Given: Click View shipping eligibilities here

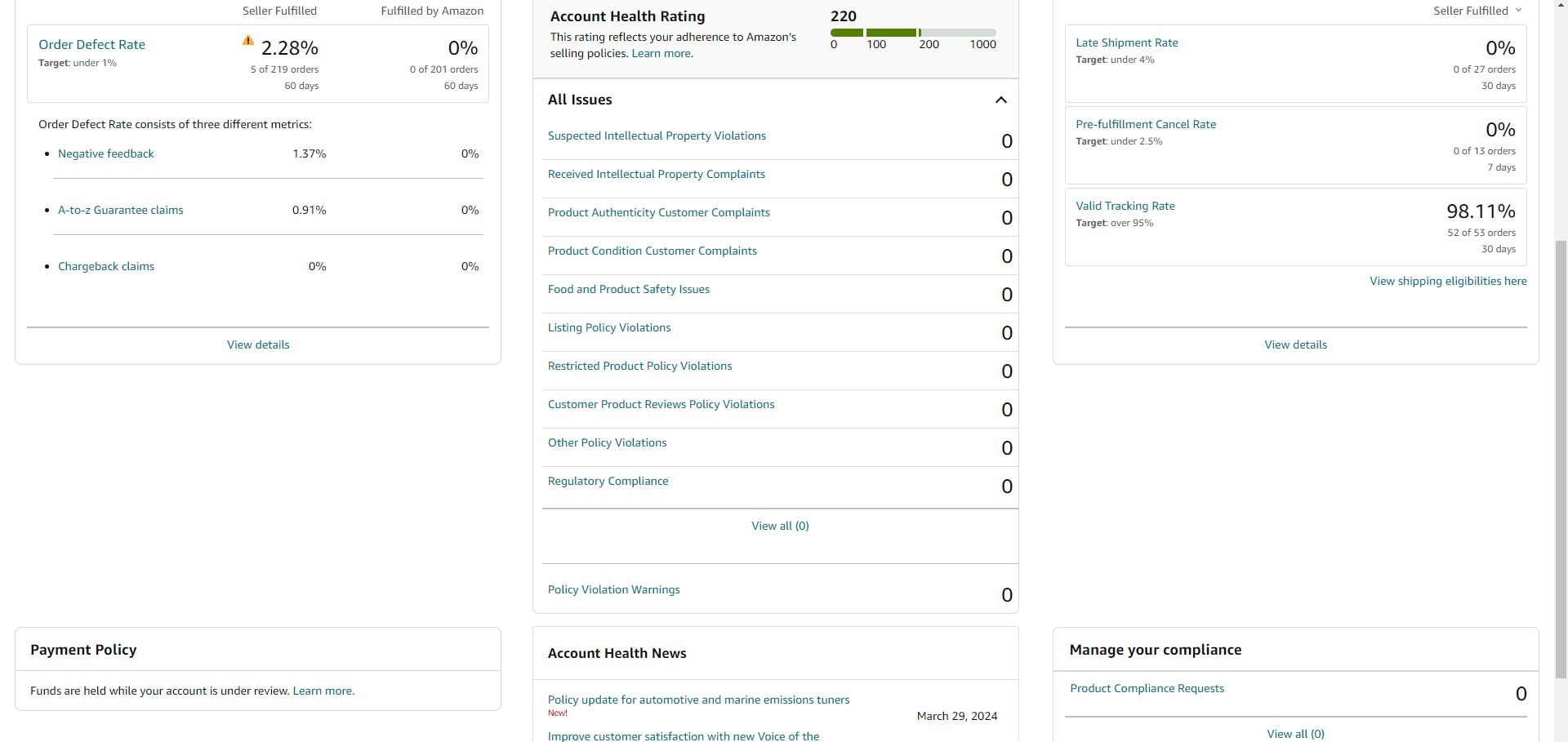Looking at the screenshot, I should pos(1448,281).
